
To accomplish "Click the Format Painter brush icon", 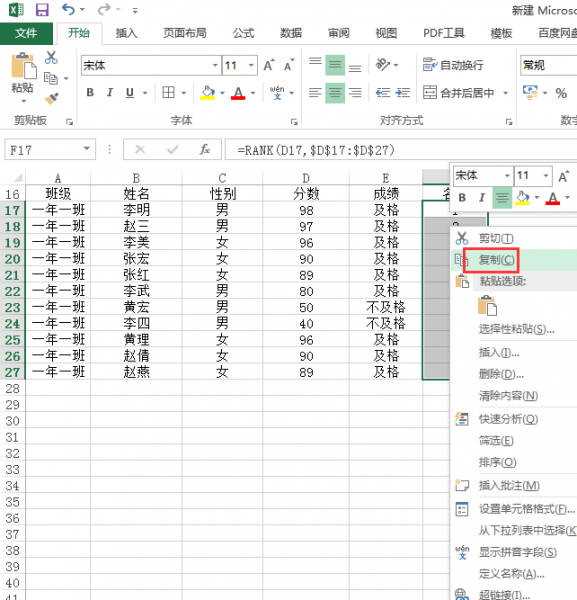I will click(x=51, y=98).
